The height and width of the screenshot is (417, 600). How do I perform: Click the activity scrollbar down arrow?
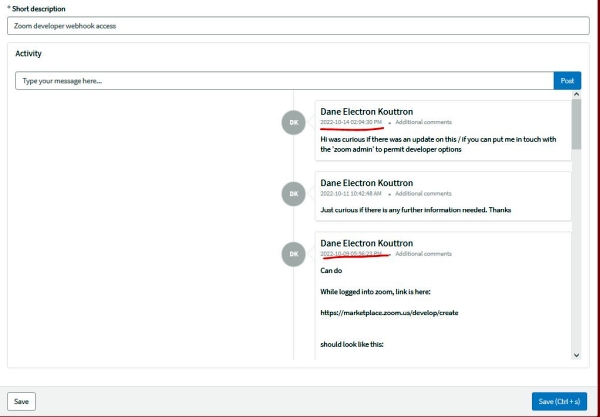(x=576, y=355)
